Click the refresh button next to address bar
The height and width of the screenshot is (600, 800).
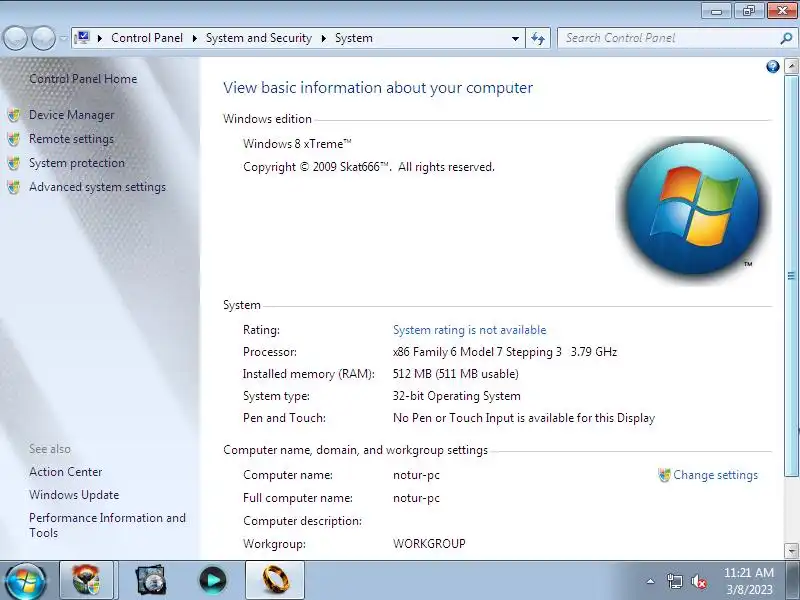[538, 38]
